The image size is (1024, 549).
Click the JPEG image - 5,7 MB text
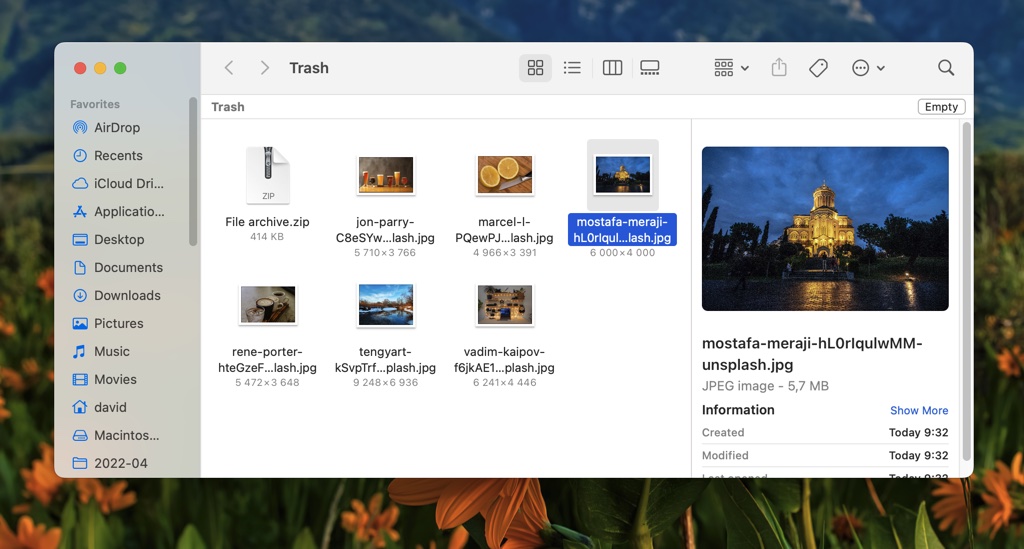click(x=765, y=386)
